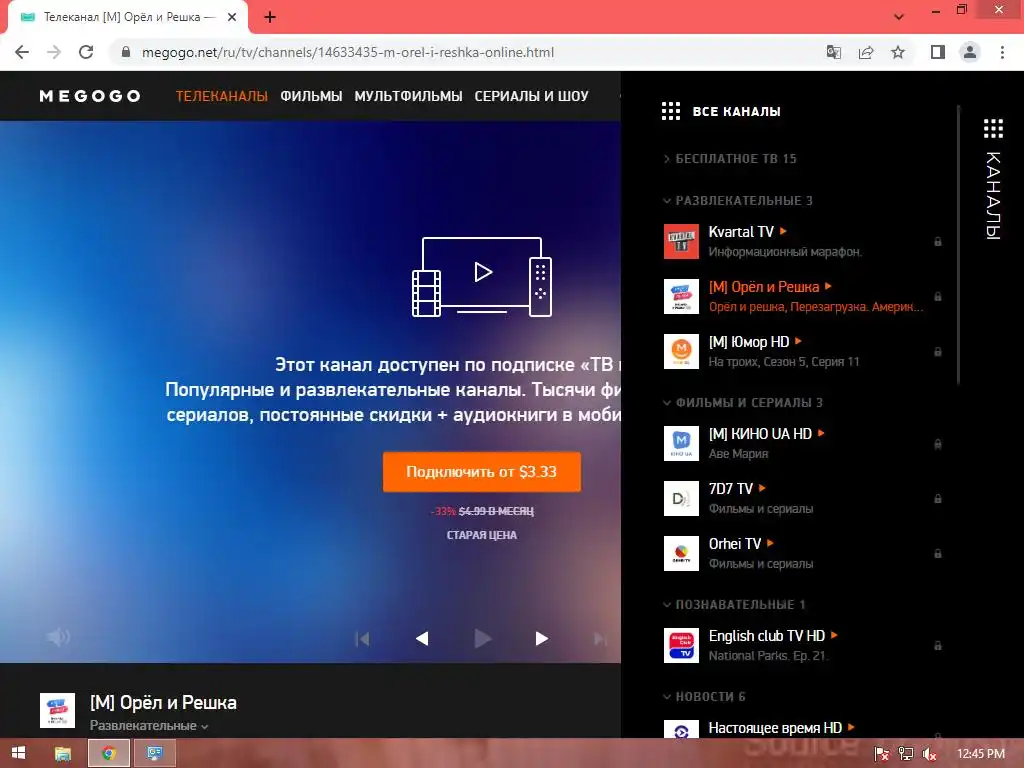
Task: Click the Подключить от $3.33 button
Action: (x=481, y=472)
